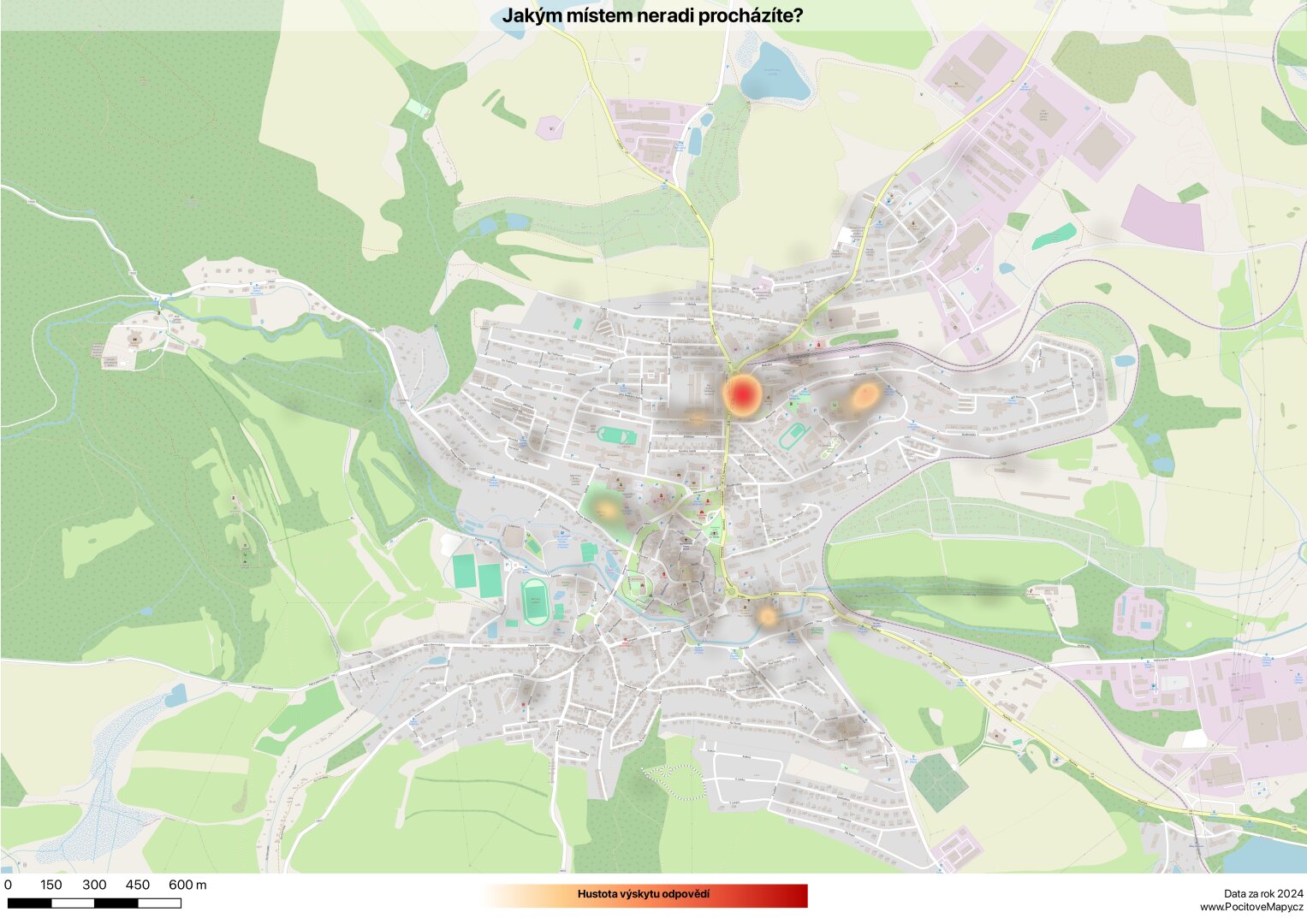Click the roundabout on the yellow main road
The height and width of the screenshot is (924, 1307).
[x=733, y=590]
